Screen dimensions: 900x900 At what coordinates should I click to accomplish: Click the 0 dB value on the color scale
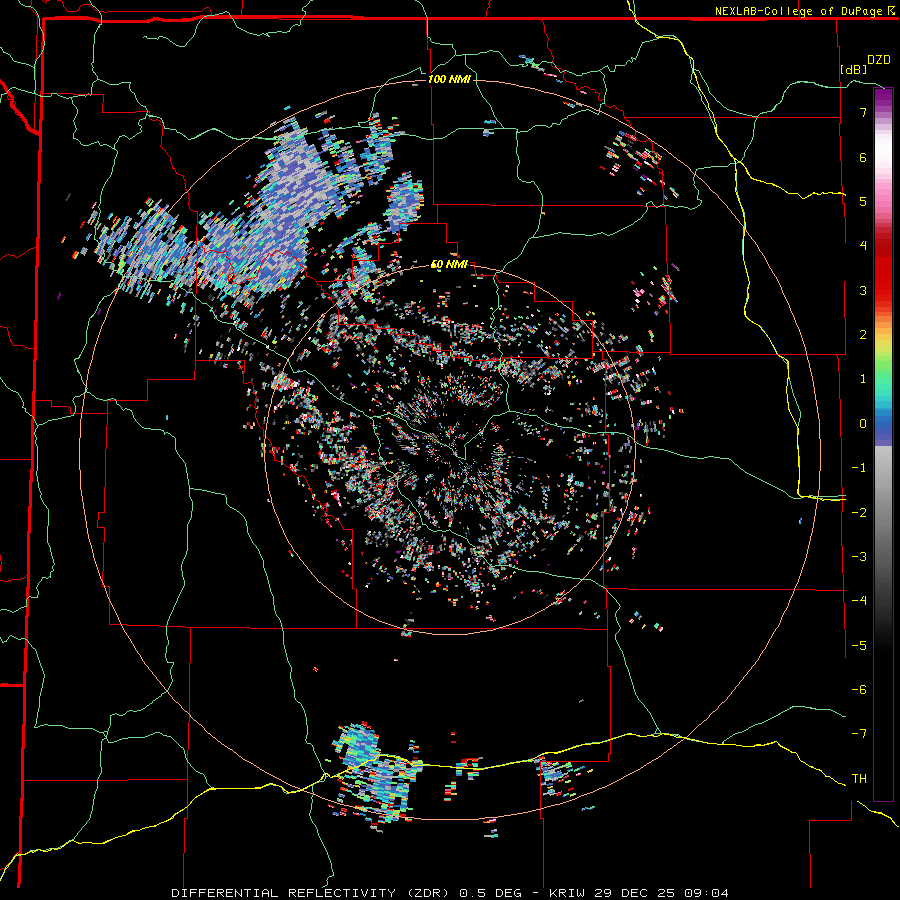(x=863, y=424)
